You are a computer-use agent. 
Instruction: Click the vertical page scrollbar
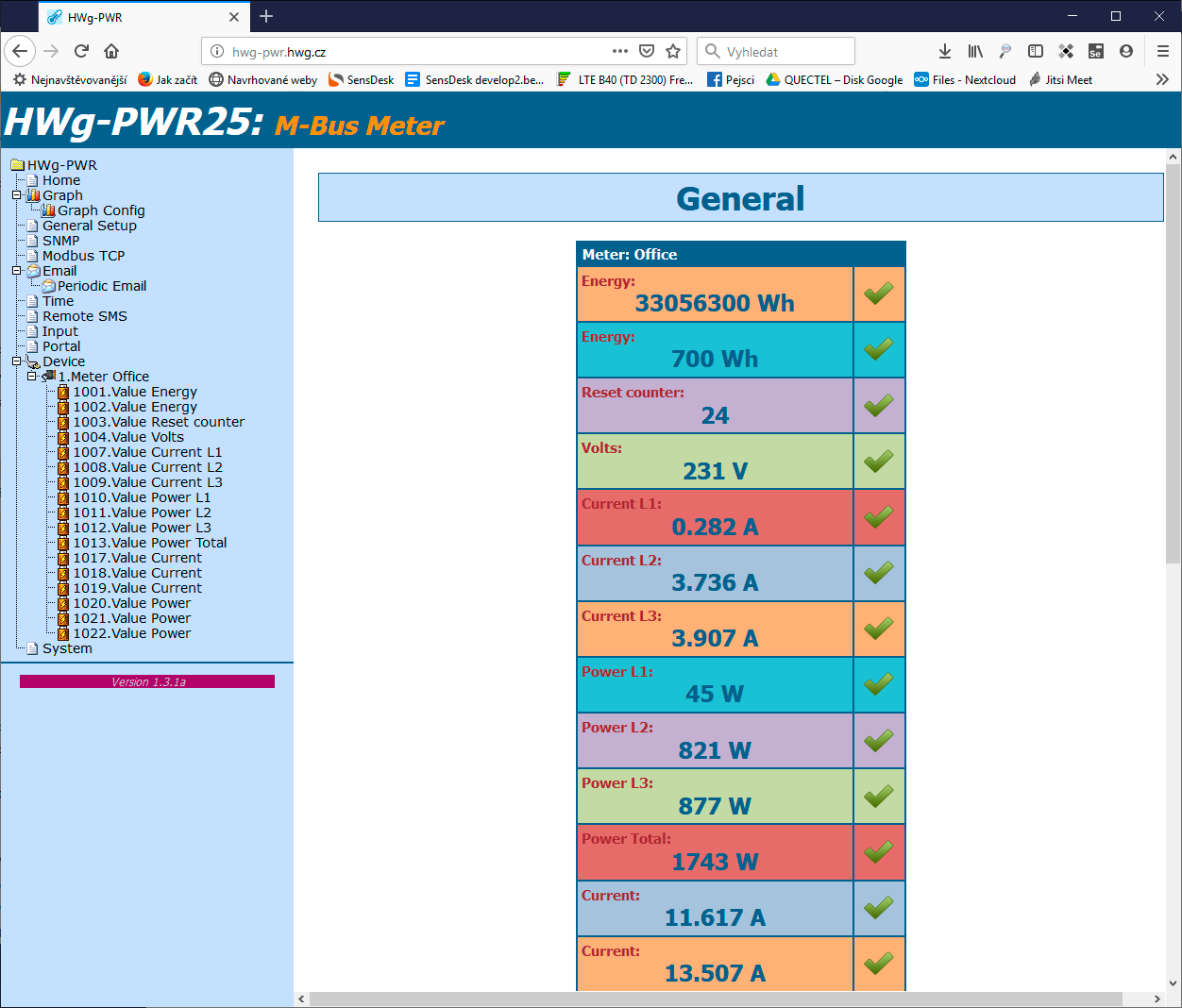click(x=1174, y=363)
